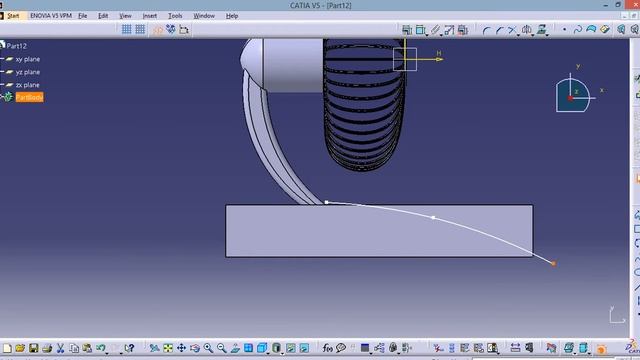Toggle Construction/Standard Element mode
The image size is (640, 360).
pos(158,29)
